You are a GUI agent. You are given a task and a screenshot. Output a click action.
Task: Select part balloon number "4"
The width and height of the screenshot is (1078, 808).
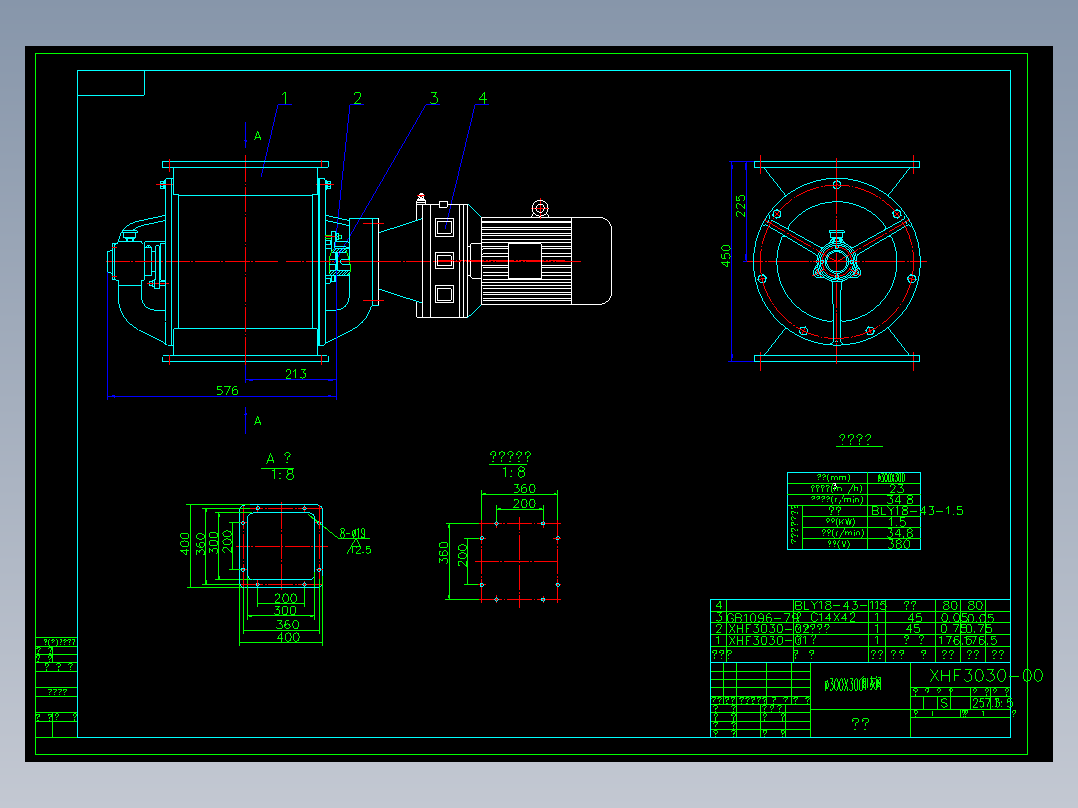[483, 98]
